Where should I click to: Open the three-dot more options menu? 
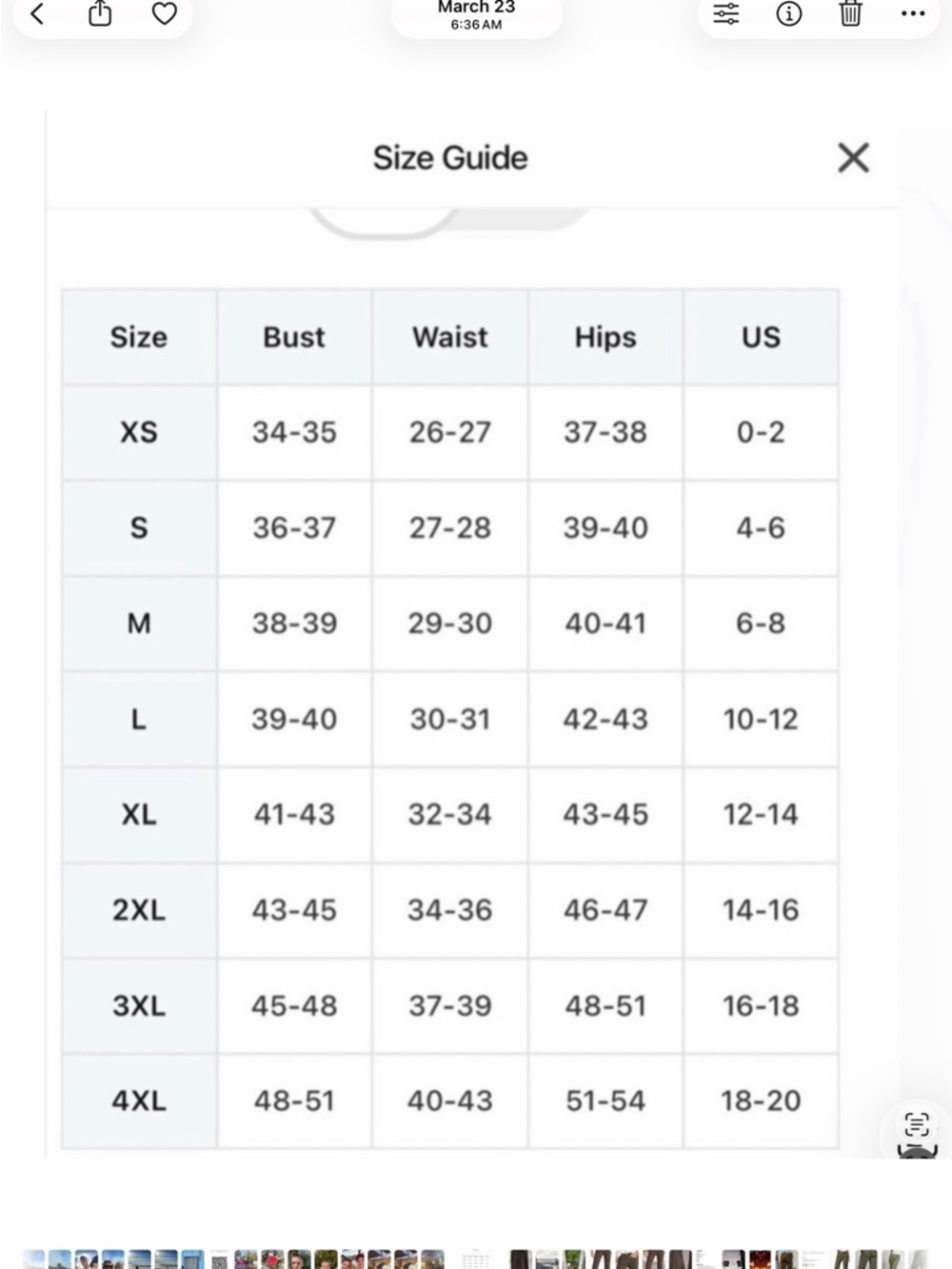coord(913,13)
